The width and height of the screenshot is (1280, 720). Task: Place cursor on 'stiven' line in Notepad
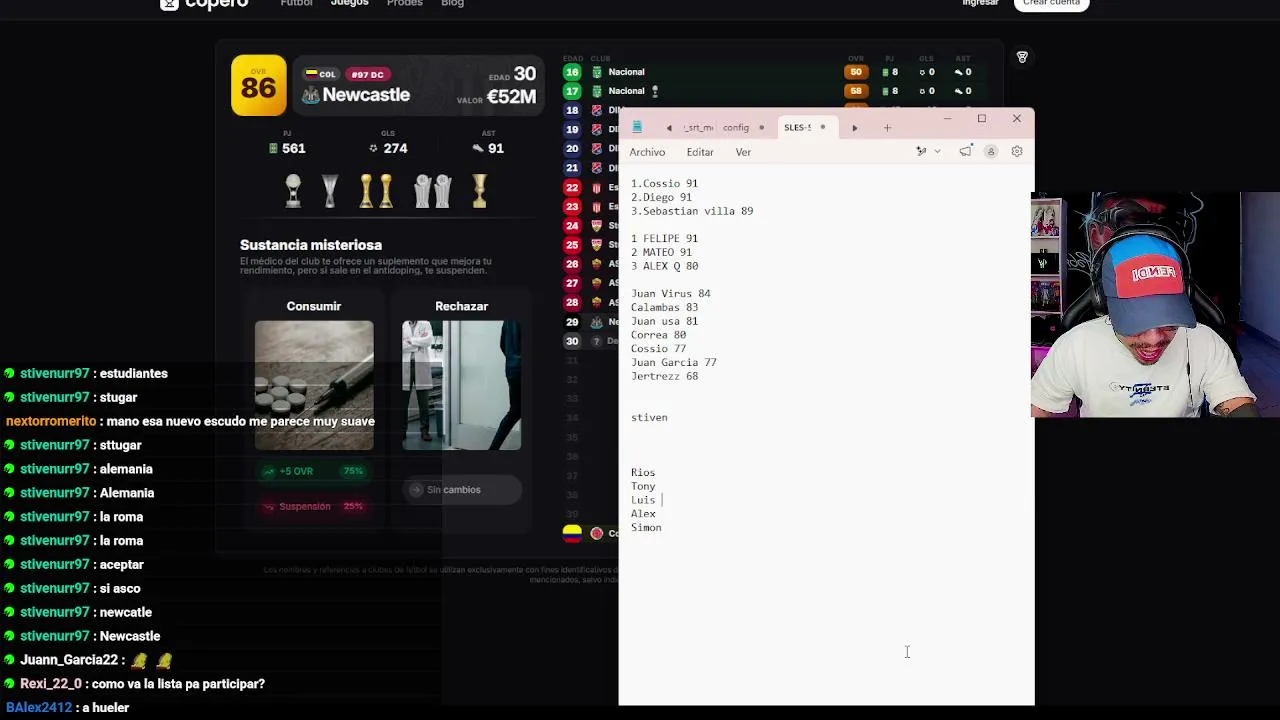[649, 418]
